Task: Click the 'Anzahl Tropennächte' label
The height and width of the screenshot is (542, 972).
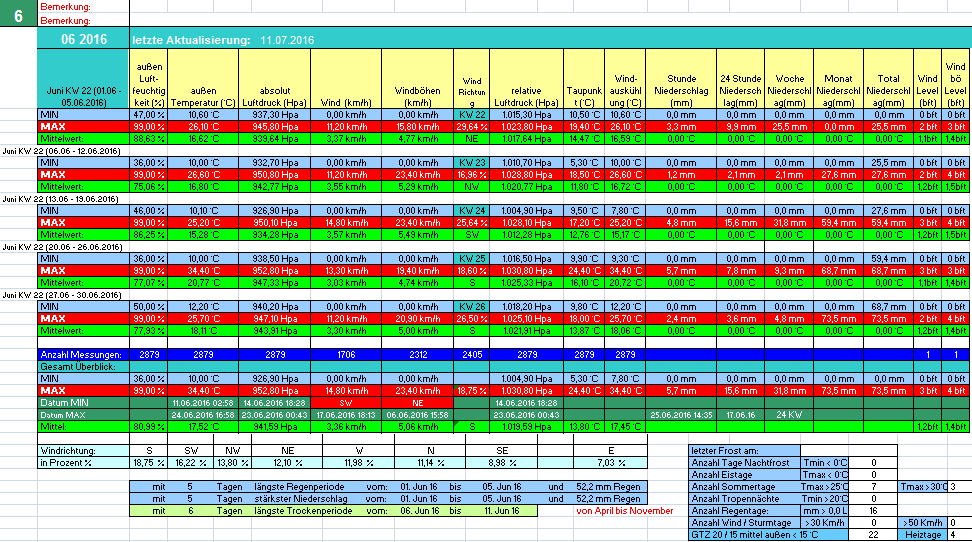Action: tap(744, 499)
